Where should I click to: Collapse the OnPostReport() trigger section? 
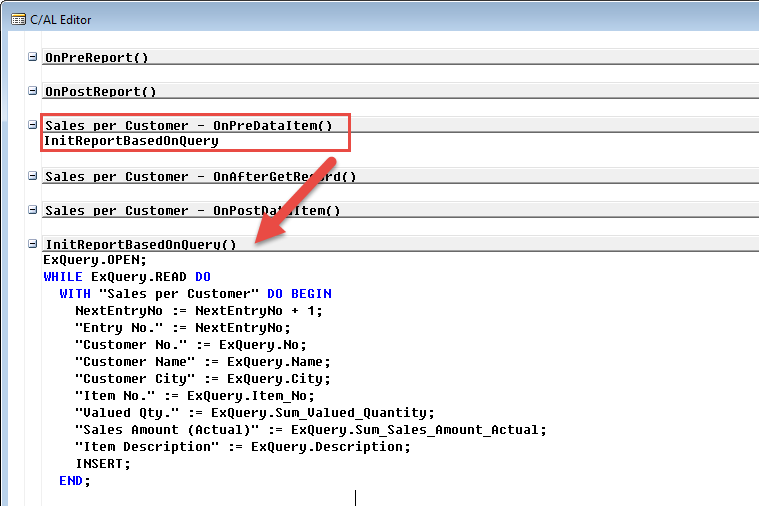coord(33,91)
